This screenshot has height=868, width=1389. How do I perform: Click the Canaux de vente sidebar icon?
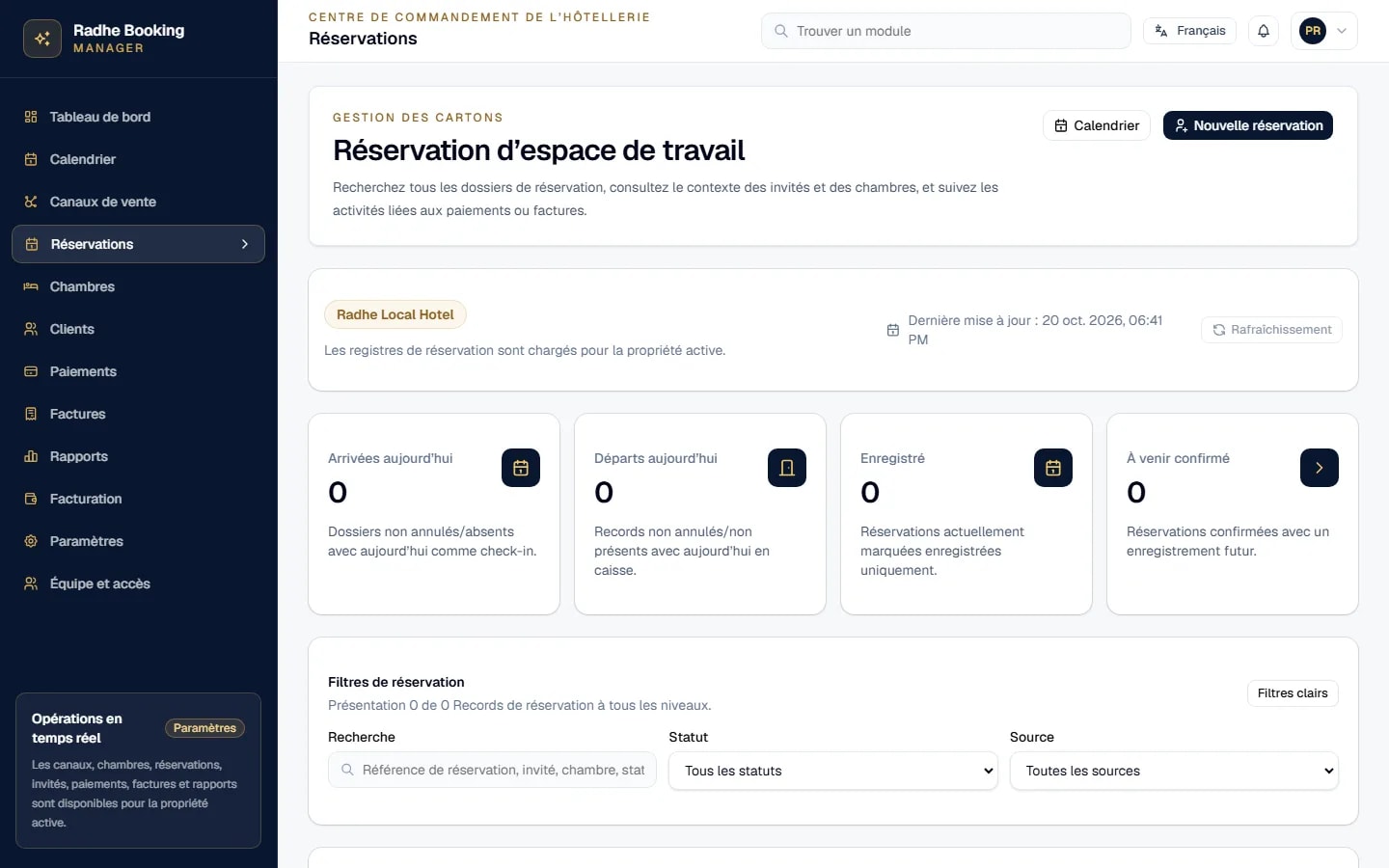31,202
